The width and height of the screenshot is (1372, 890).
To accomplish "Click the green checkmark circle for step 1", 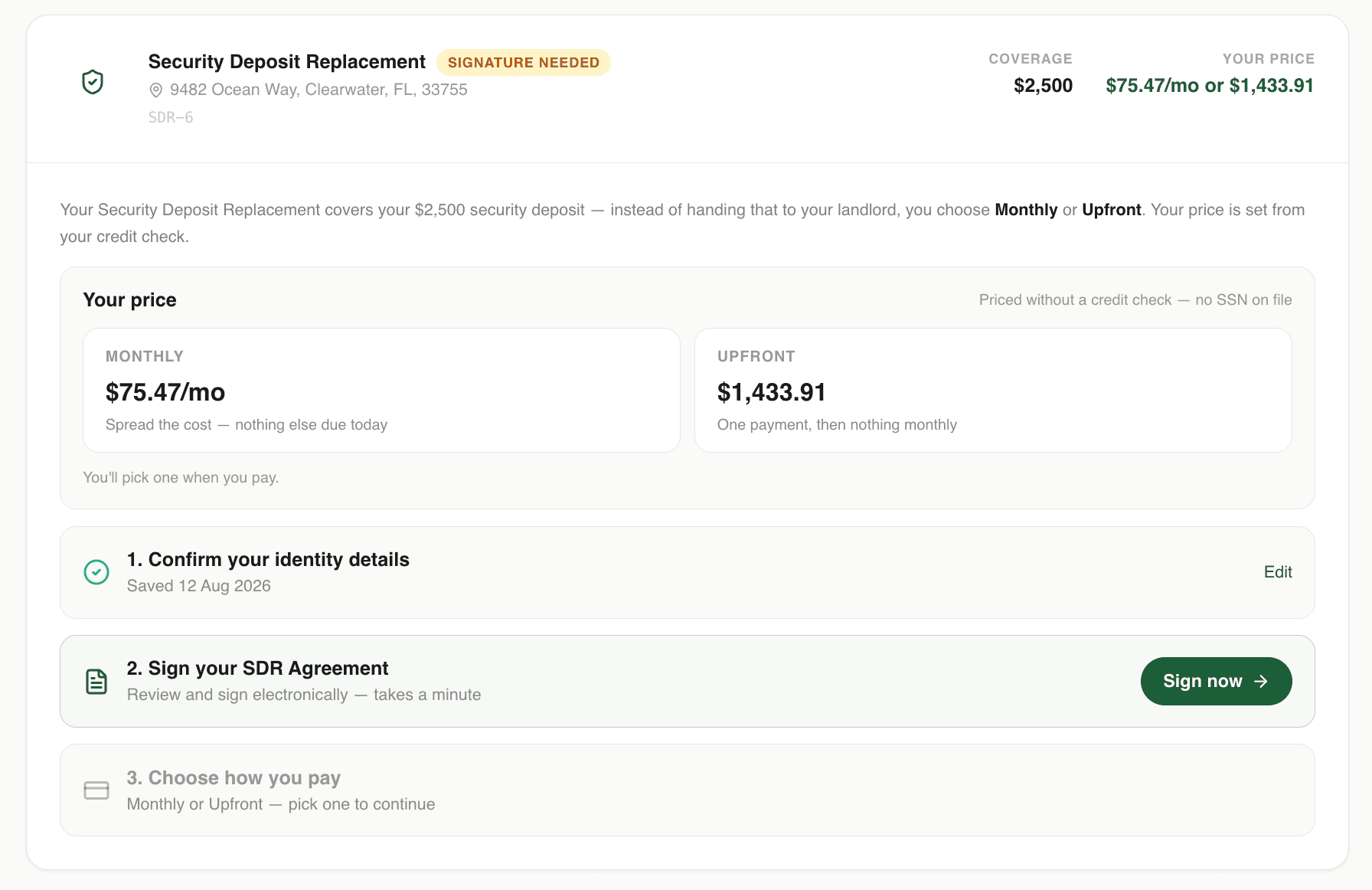I will 96,572.
